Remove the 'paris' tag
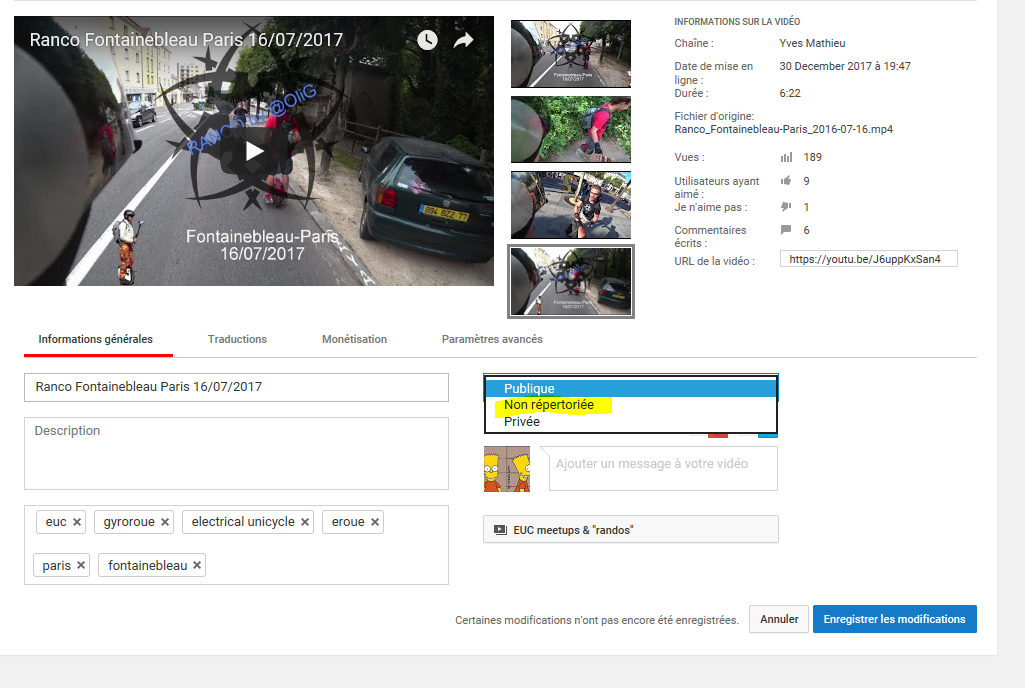This screenshot has height=688, width=1025. click(x=80, y=565)
